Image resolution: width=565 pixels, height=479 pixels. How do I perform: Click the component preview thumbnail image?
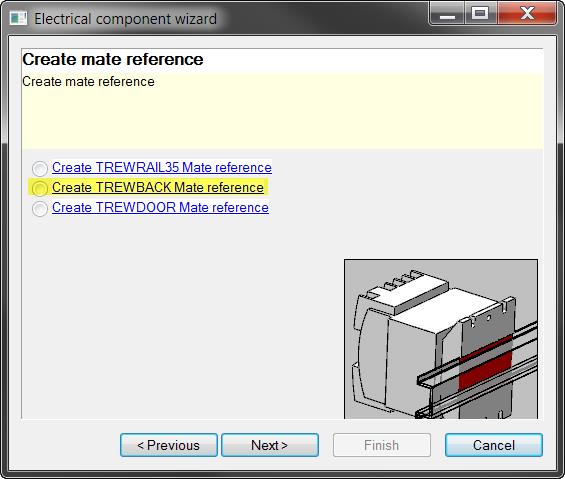click(x=441, y=339)
